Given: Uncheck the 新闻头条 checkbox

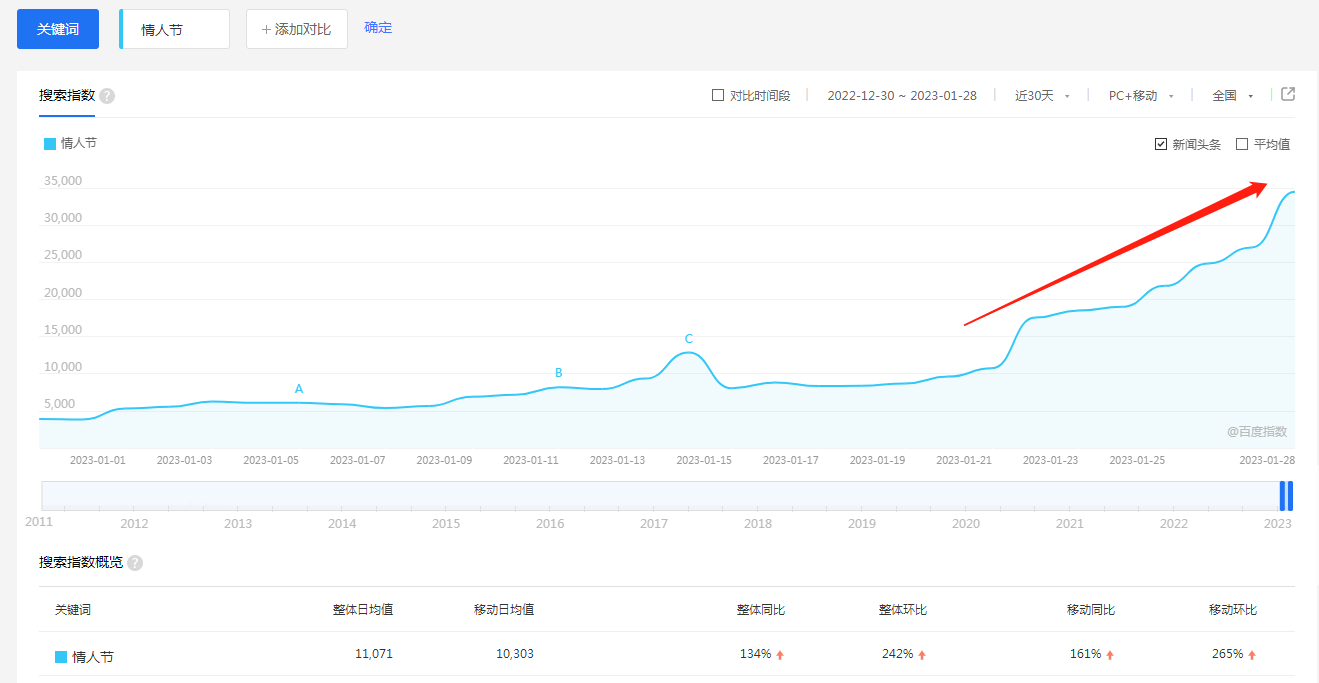Looking at the screenshot, I should tap(1160, 144).
